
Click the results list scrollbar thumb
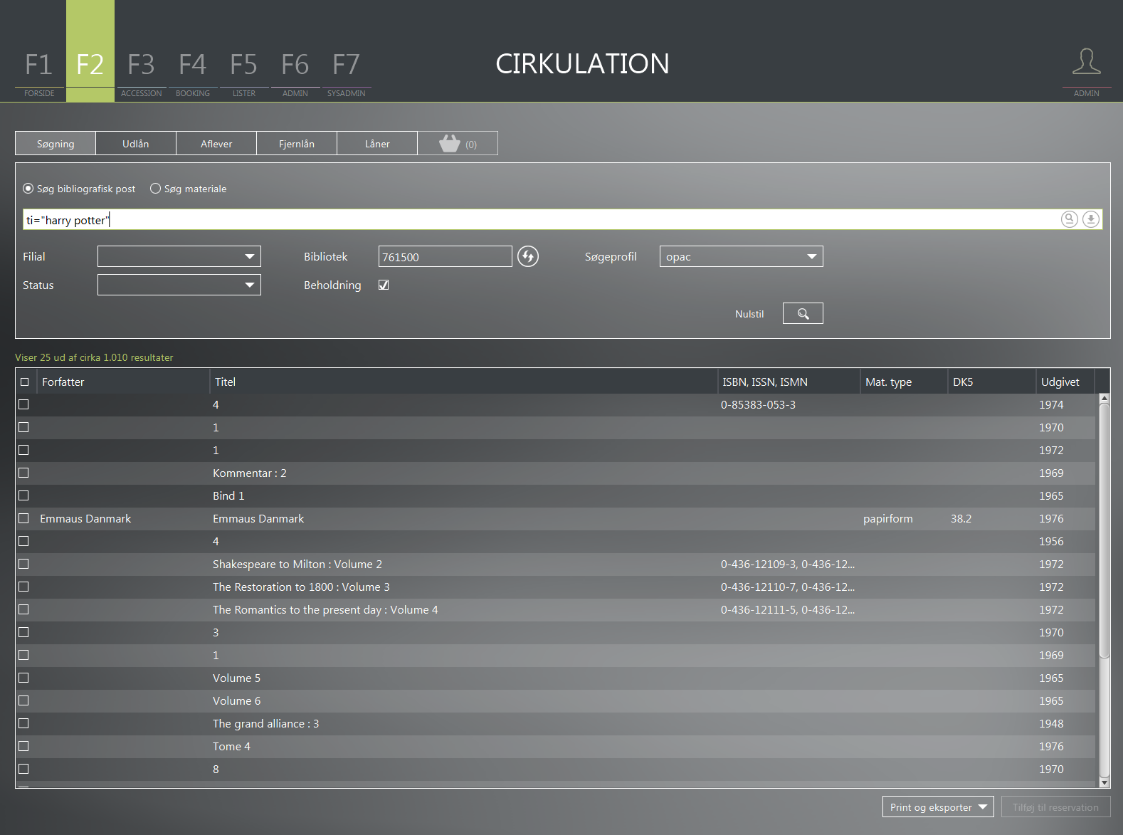pyautogui.click(x=1104, y=530)
